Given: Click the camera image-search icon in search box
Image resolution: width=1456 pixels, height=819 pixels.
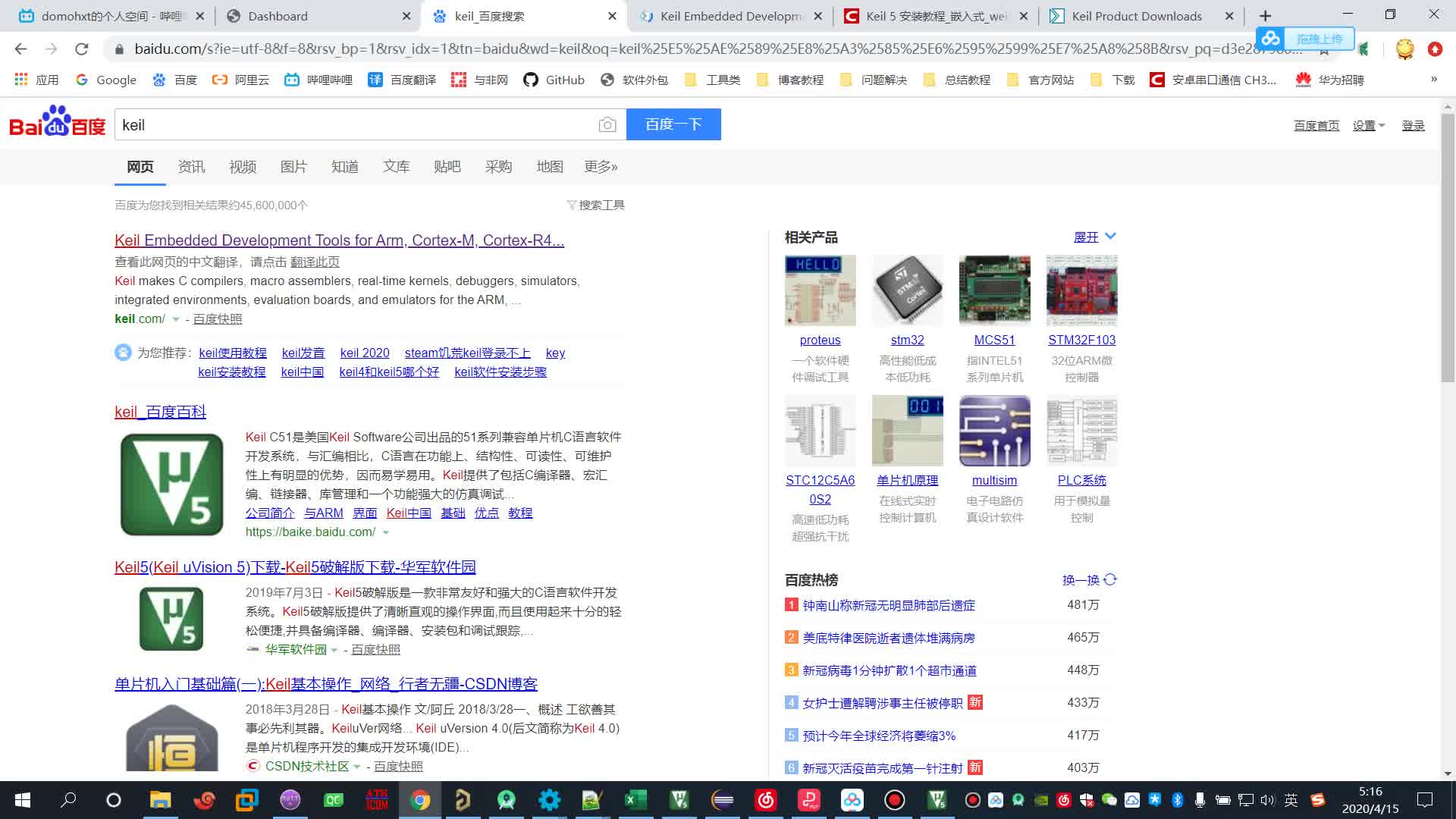Looking at the screenshot, I should [607, 125].
